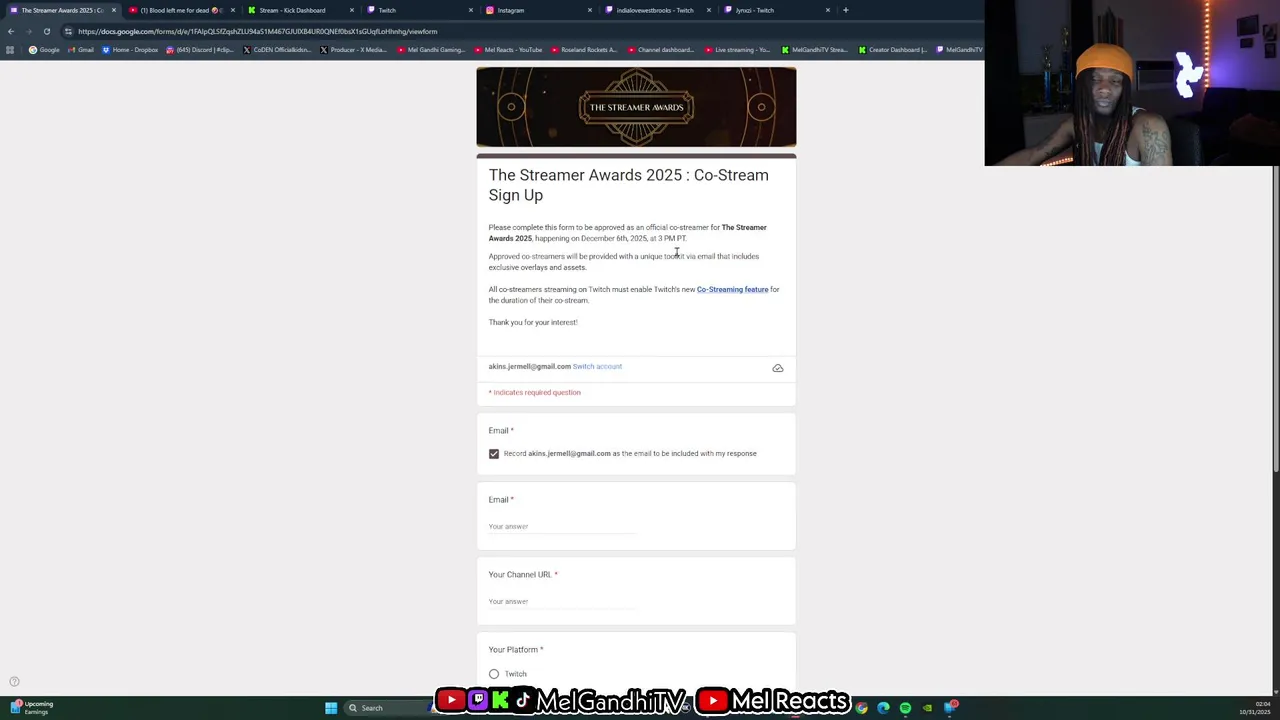1280x720 pixels.
Task: Click The Streamer Awards banner image
Action: 636,107
